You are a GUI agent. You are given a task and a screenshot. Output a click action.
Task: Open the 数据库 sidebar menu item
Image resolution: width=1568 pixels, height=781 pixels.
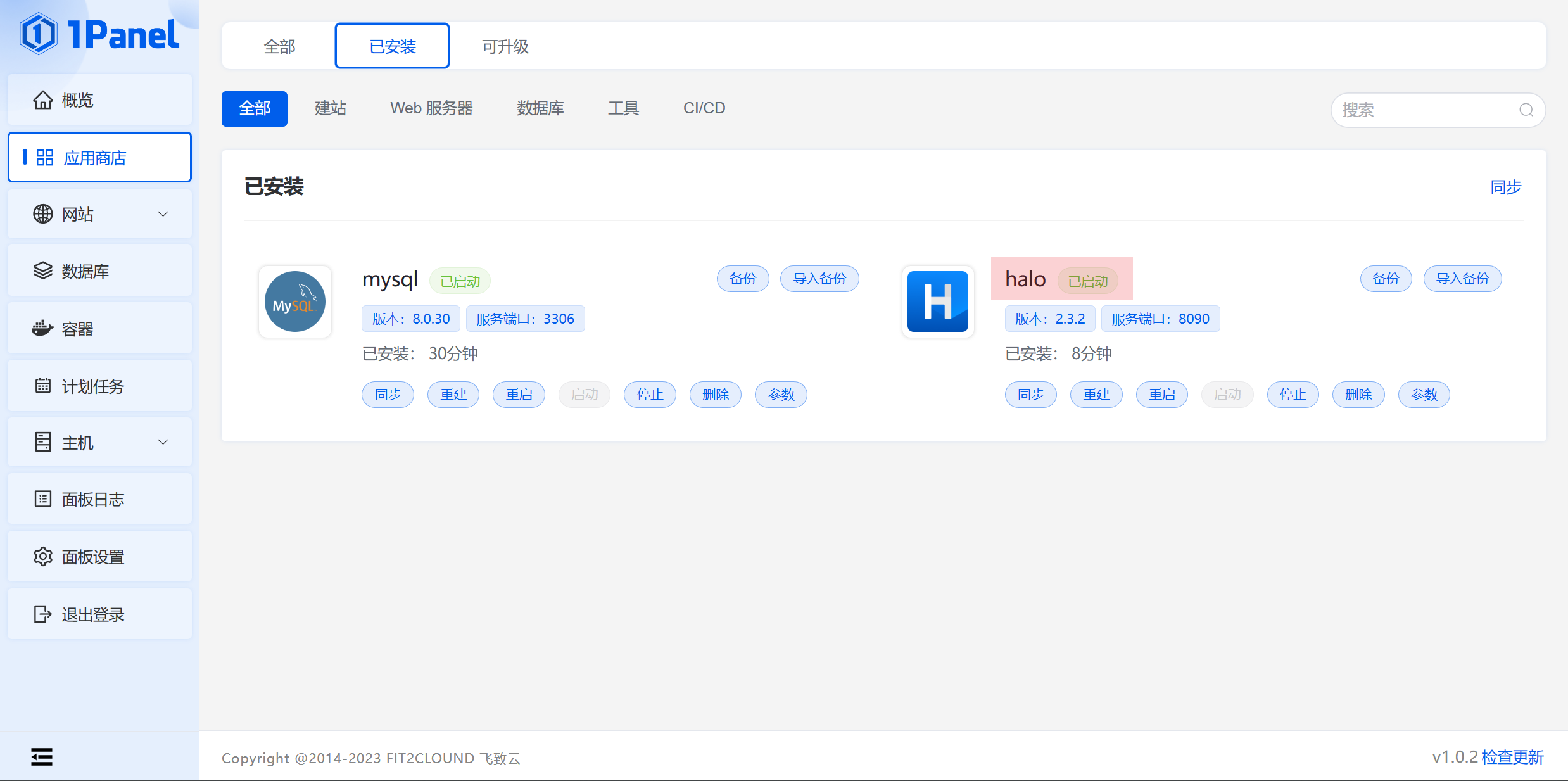coord(99,271)
